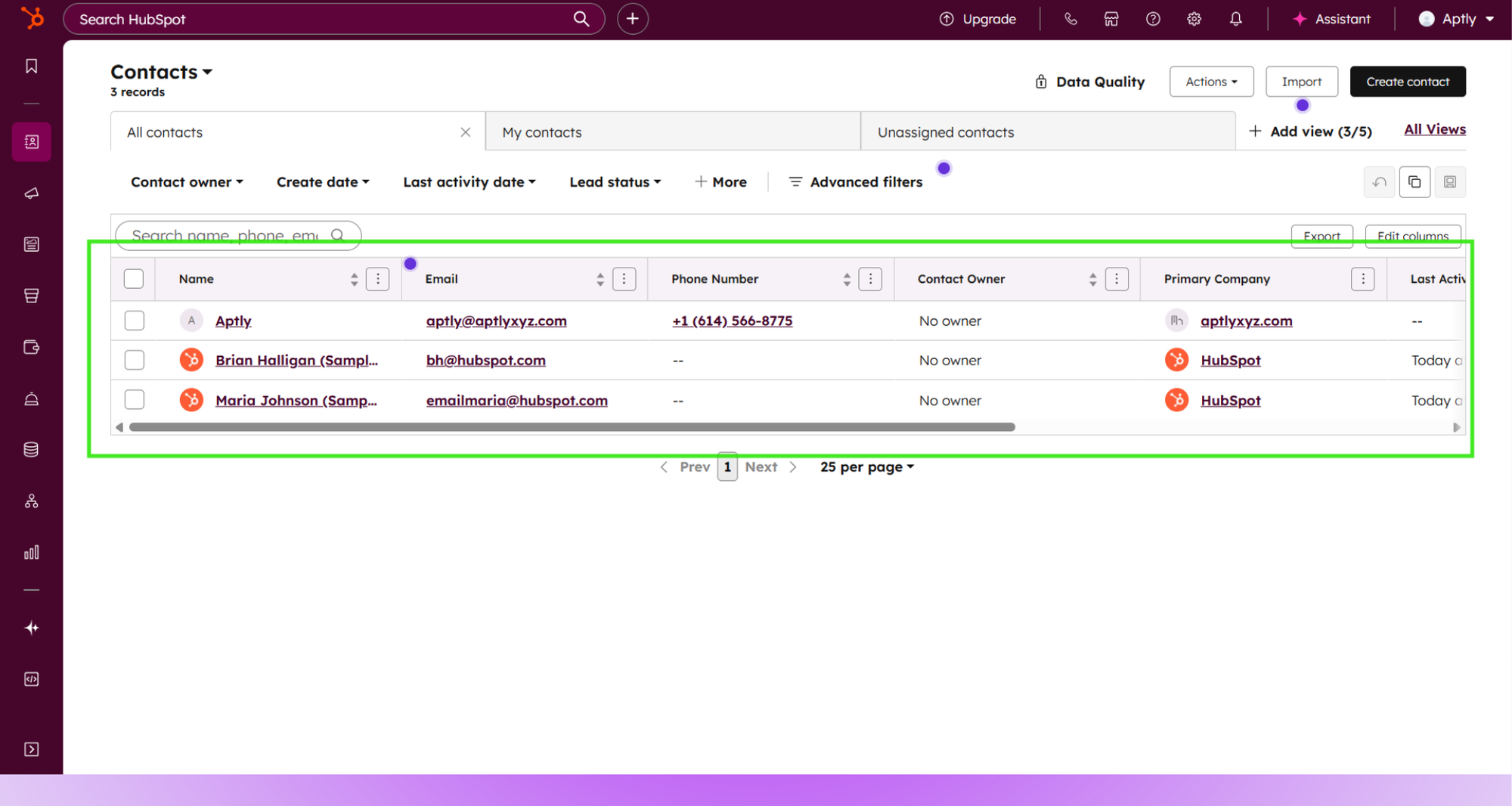
Task: Open the Reporting bar chart sidebar icon
Action: tap(32, 553)
